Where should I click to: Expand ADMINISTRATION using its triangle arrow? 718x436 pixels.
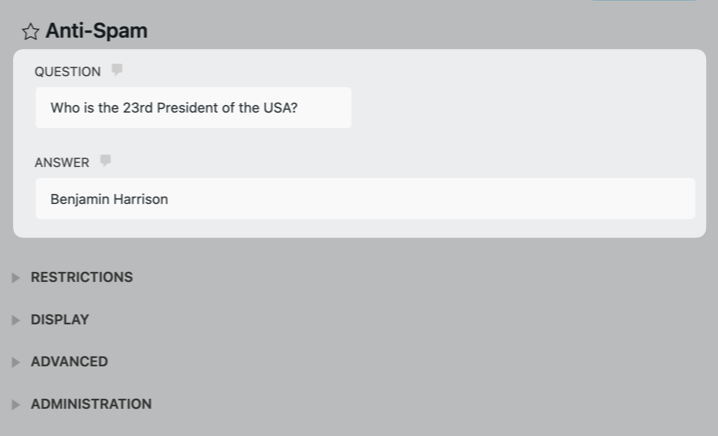[16, 405]
